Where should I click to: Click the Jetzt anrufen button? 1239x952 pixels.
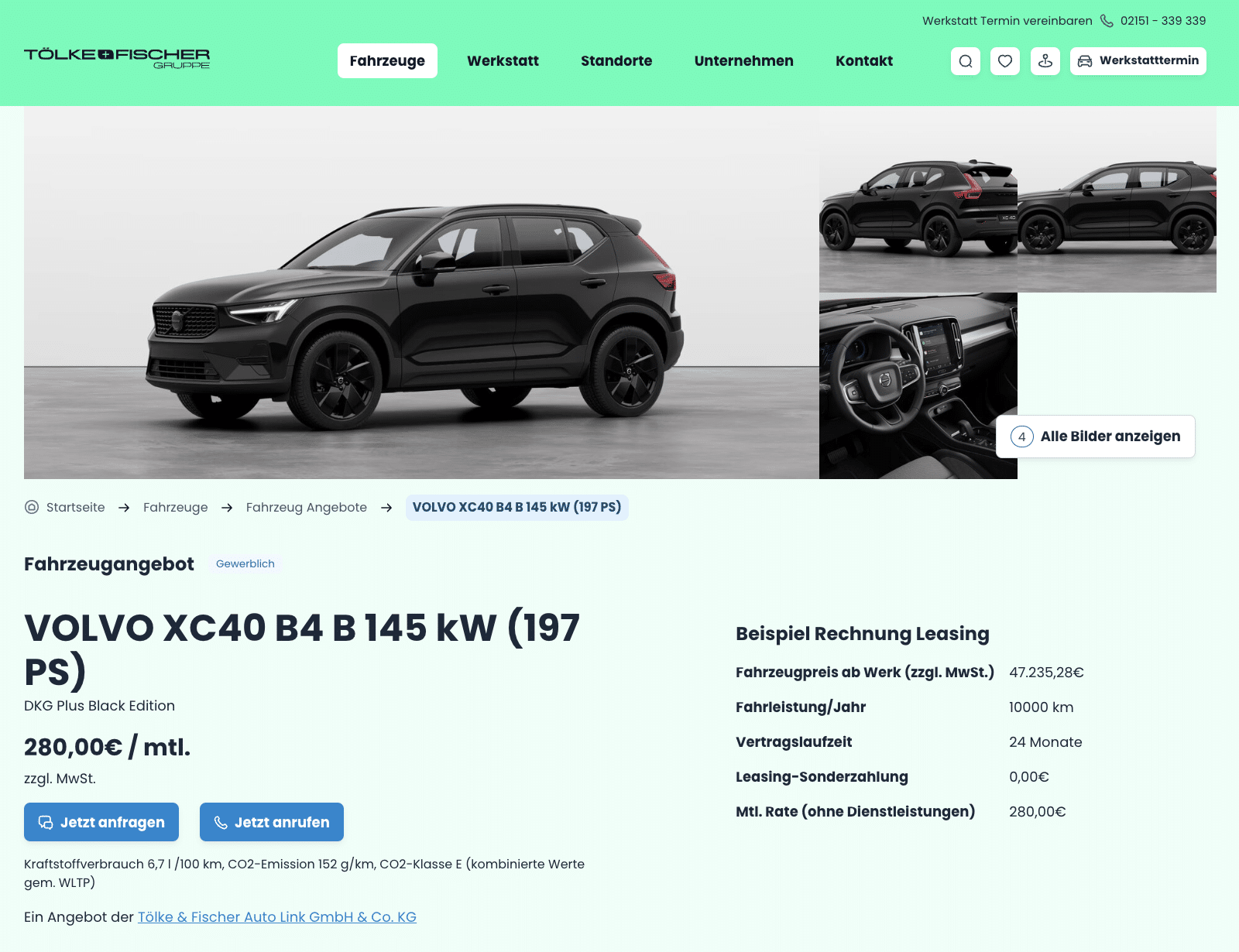pyautogui.click(x=272, y=822)
